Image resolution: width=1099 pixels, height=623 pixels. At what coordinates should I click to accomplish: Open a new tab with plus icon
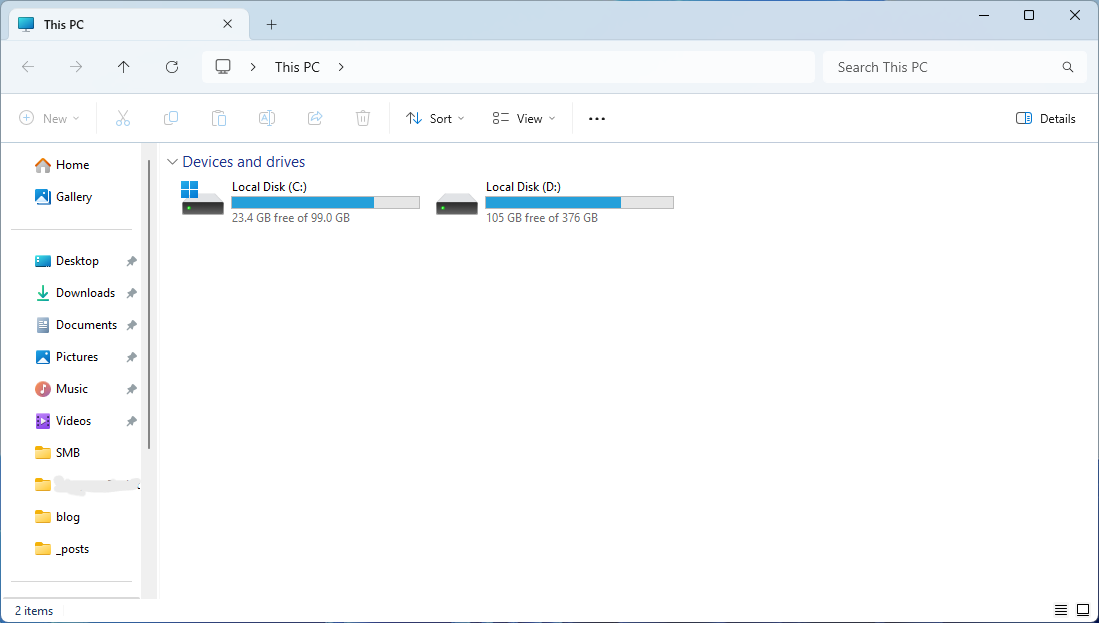click(271, 24)
